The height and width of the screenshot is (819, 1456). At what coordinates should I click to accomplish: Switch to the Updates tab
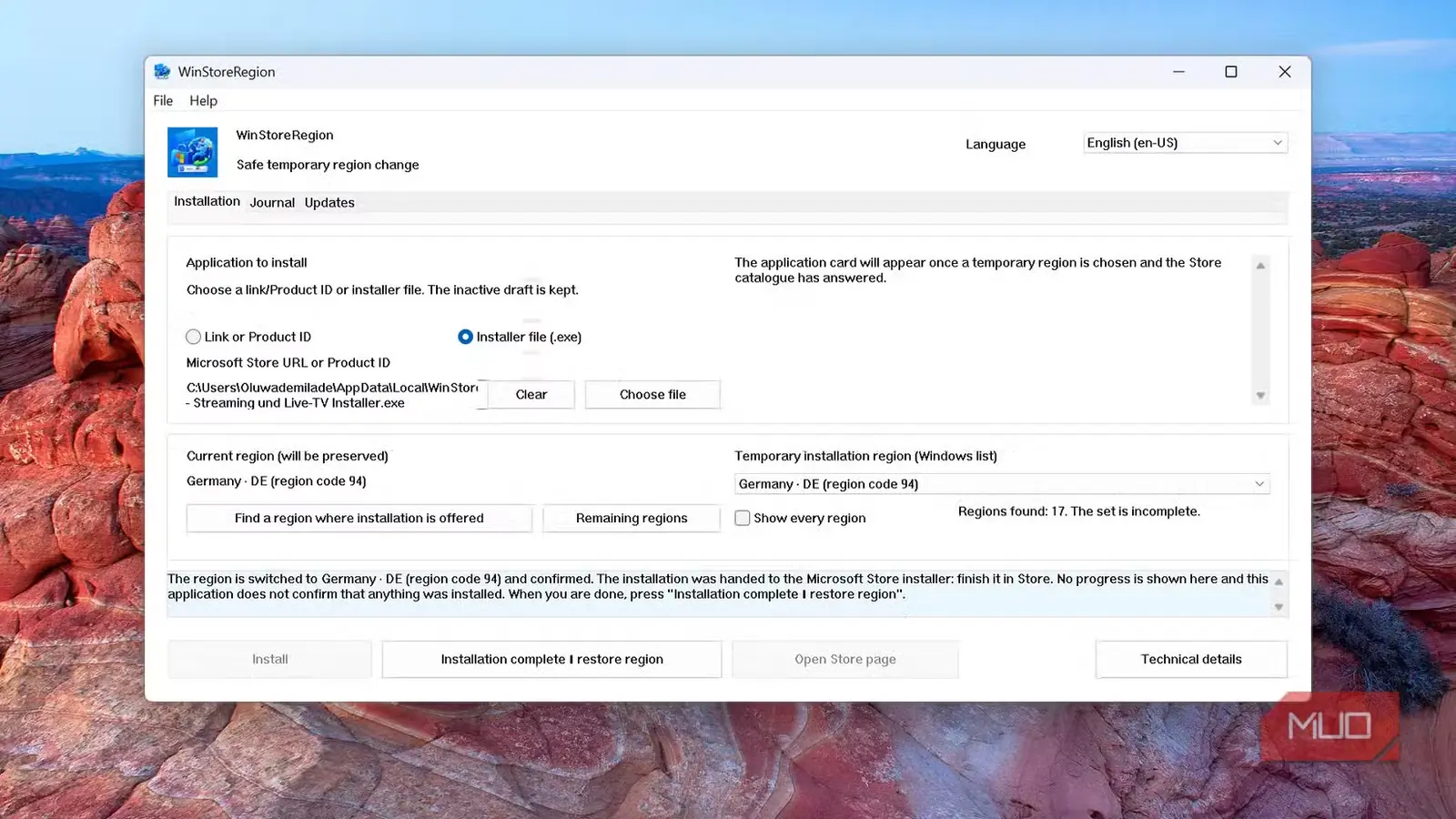pos(329,203)
